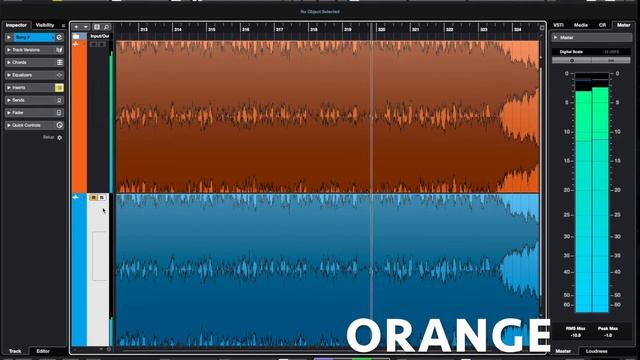The image size is (640, 360).
Task: Click the Input/Output folder track icon
Action: [x=76, y=36]
